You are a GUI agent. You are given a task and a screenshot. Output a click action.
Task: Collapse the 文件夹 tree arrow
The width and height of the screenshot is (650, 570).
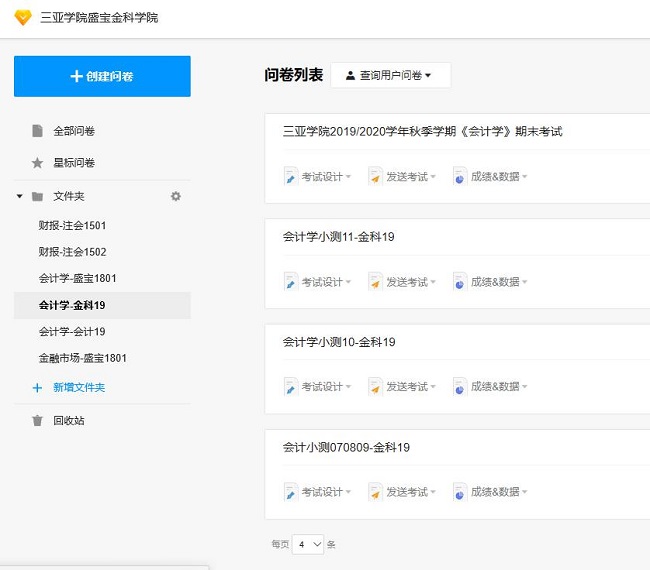pos(19,196)
